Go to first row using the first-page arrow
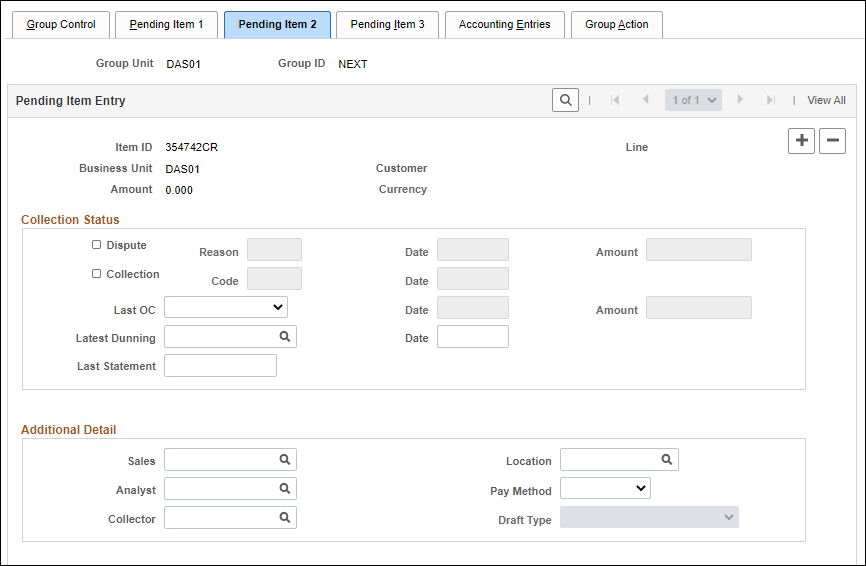Screen dimensions: 866x566 tap(615, 100)
